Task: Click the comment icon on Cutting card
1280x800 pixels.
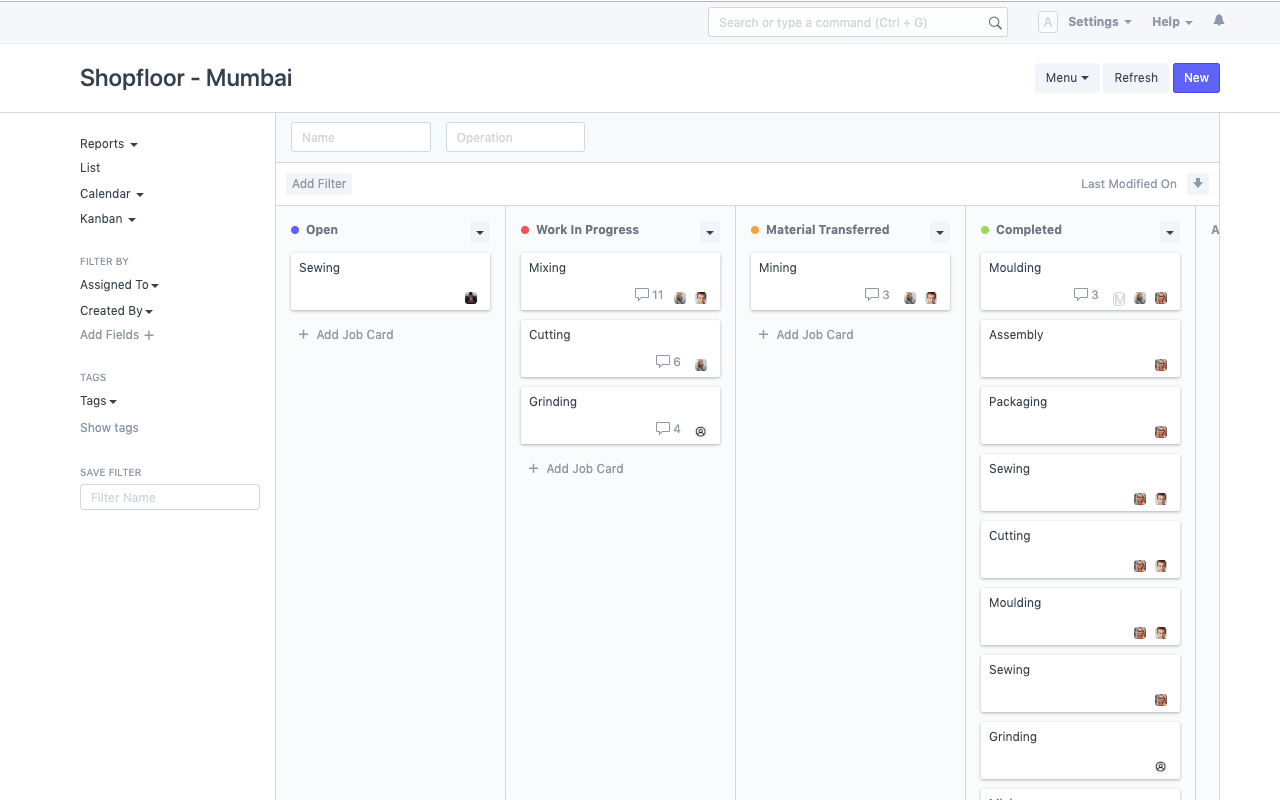Action: pyautogui.click(x=662, y=362)
